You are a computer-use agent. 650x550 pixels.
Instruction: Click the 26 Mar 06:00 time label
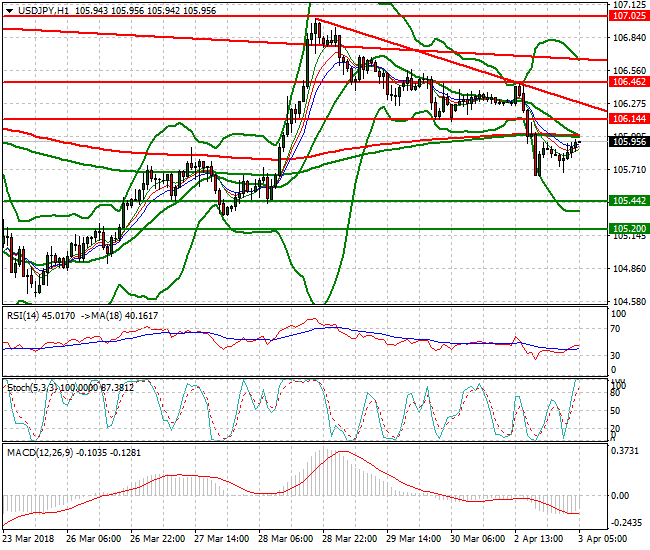(94, 539)
